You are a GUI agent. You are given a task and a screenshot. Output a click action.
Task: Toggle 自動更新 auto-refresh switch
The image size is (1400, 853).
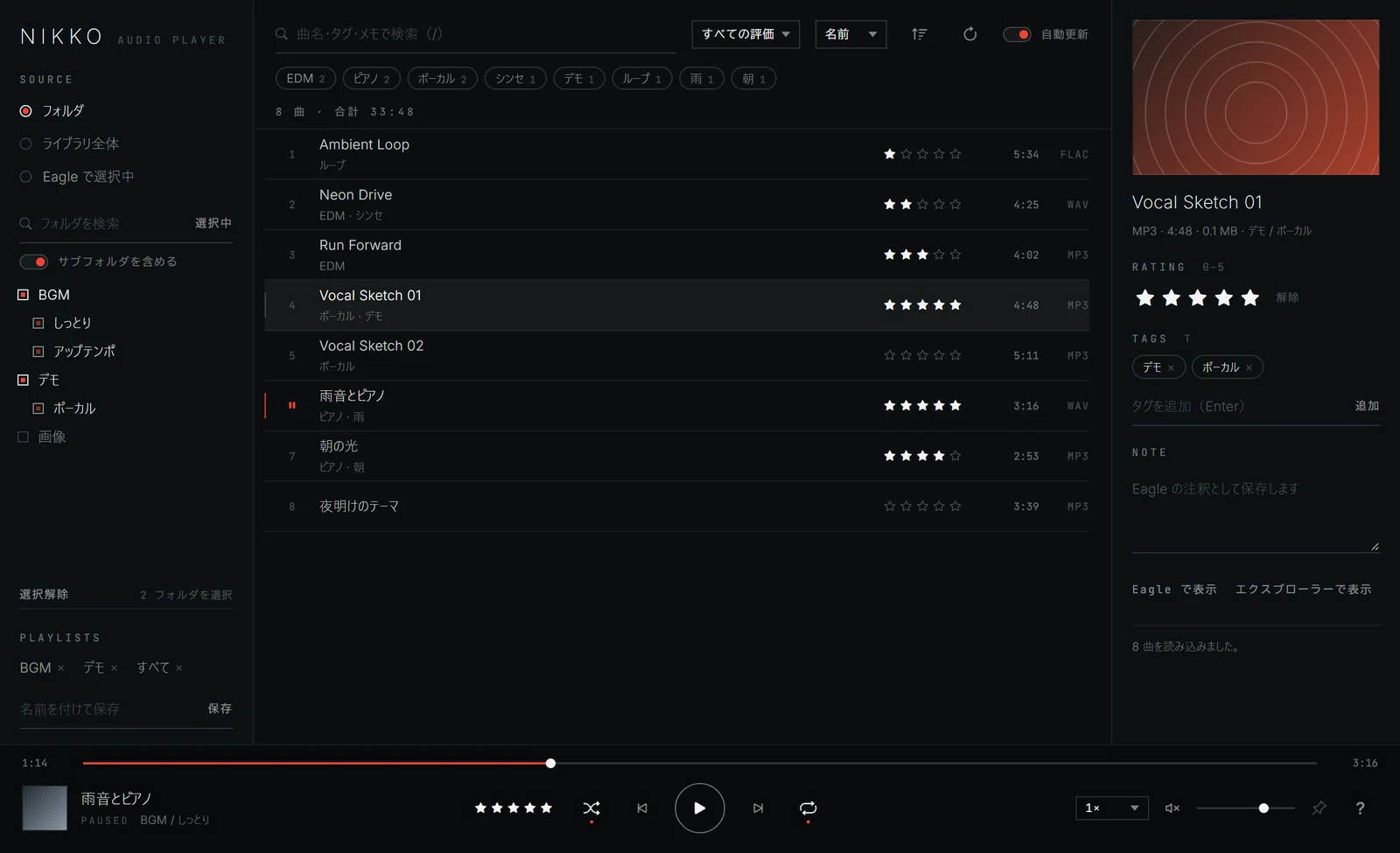(x=1017, y=34)
